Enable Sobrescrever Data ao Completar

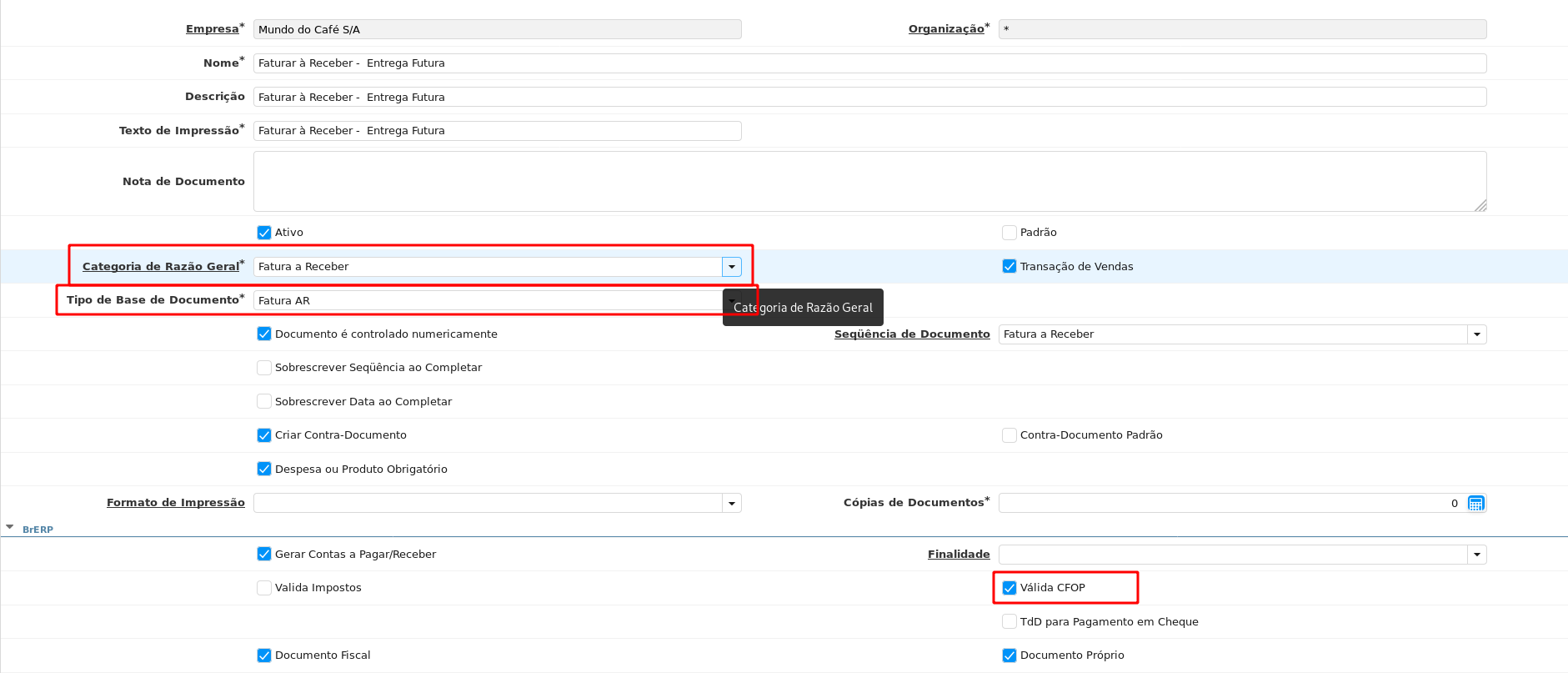coord(264,402)
